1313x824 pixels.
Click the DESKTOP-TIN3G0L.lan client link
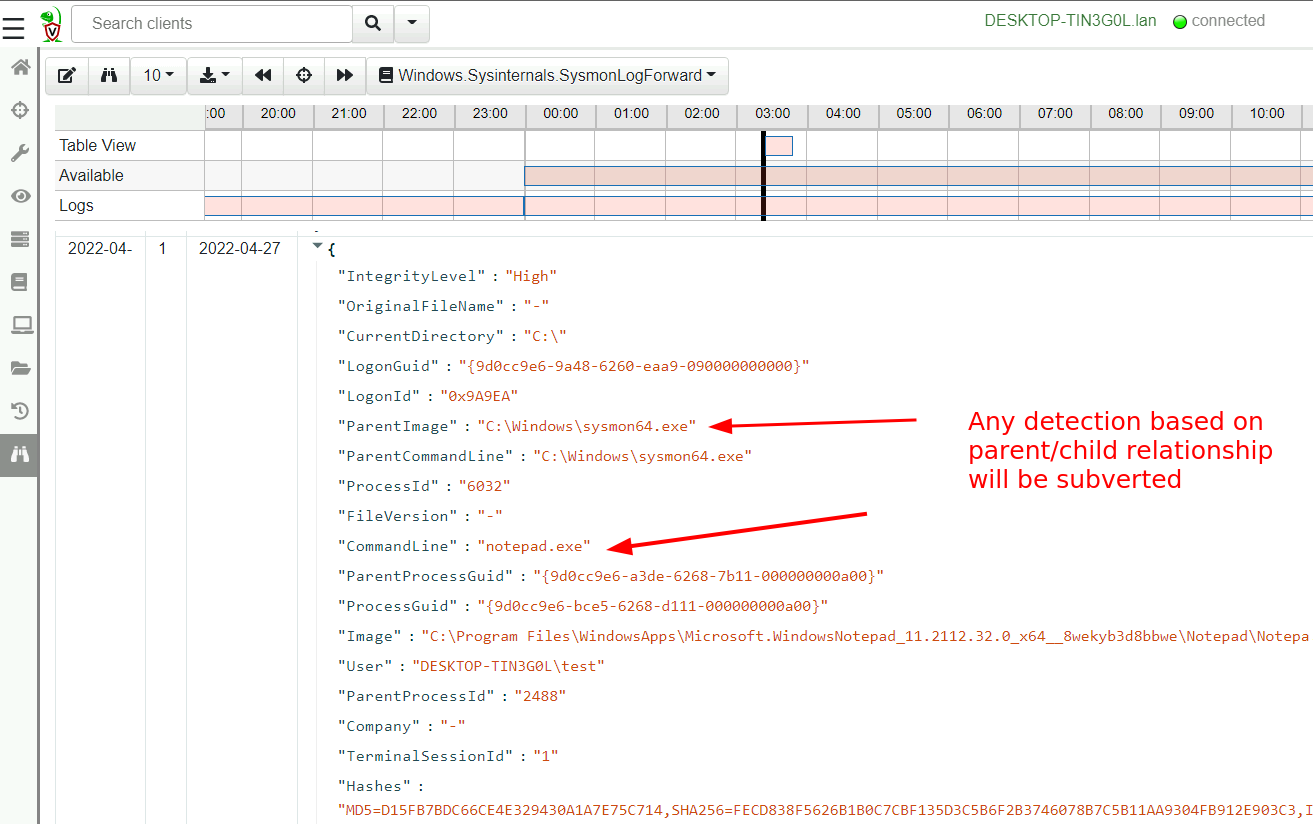click(1070, 21)
